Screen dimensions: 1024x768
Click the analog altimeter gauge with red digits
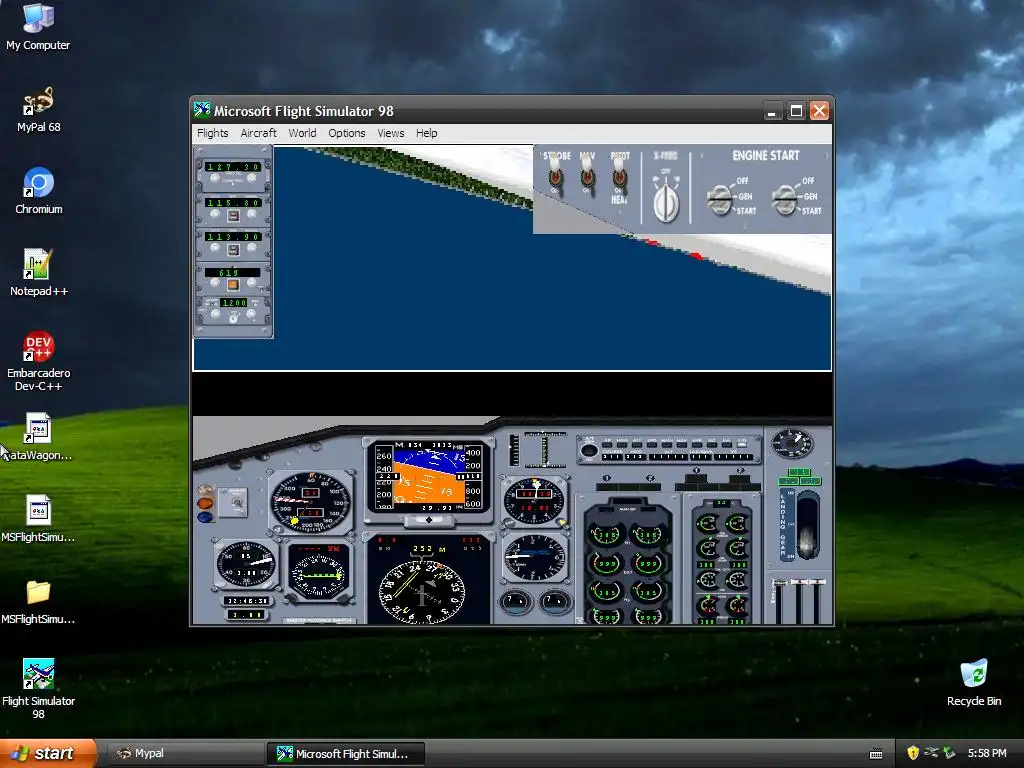(534, 502)
